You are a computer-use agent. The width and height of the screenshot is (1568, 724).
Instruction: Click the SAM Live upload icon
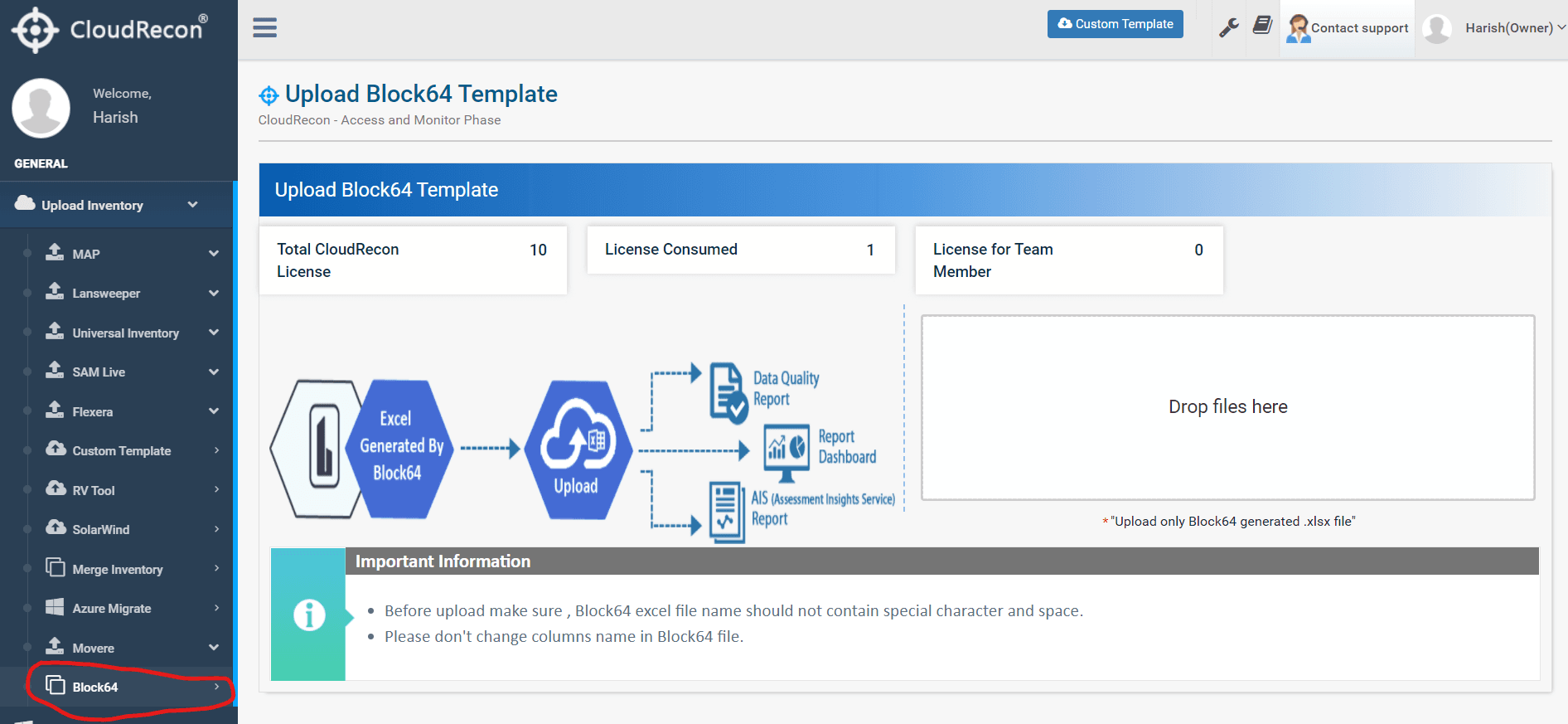(55, 370)
